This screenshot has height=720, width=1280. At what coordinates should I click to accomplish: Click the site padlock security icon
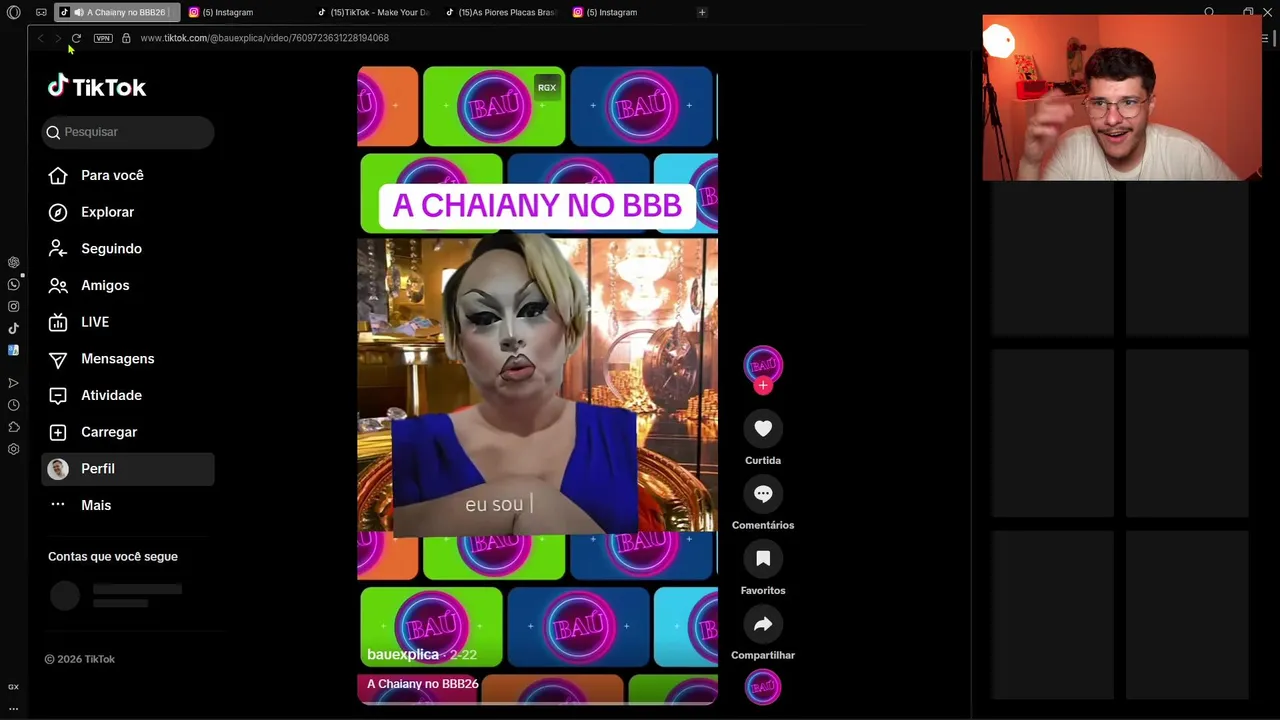[126, 38]
